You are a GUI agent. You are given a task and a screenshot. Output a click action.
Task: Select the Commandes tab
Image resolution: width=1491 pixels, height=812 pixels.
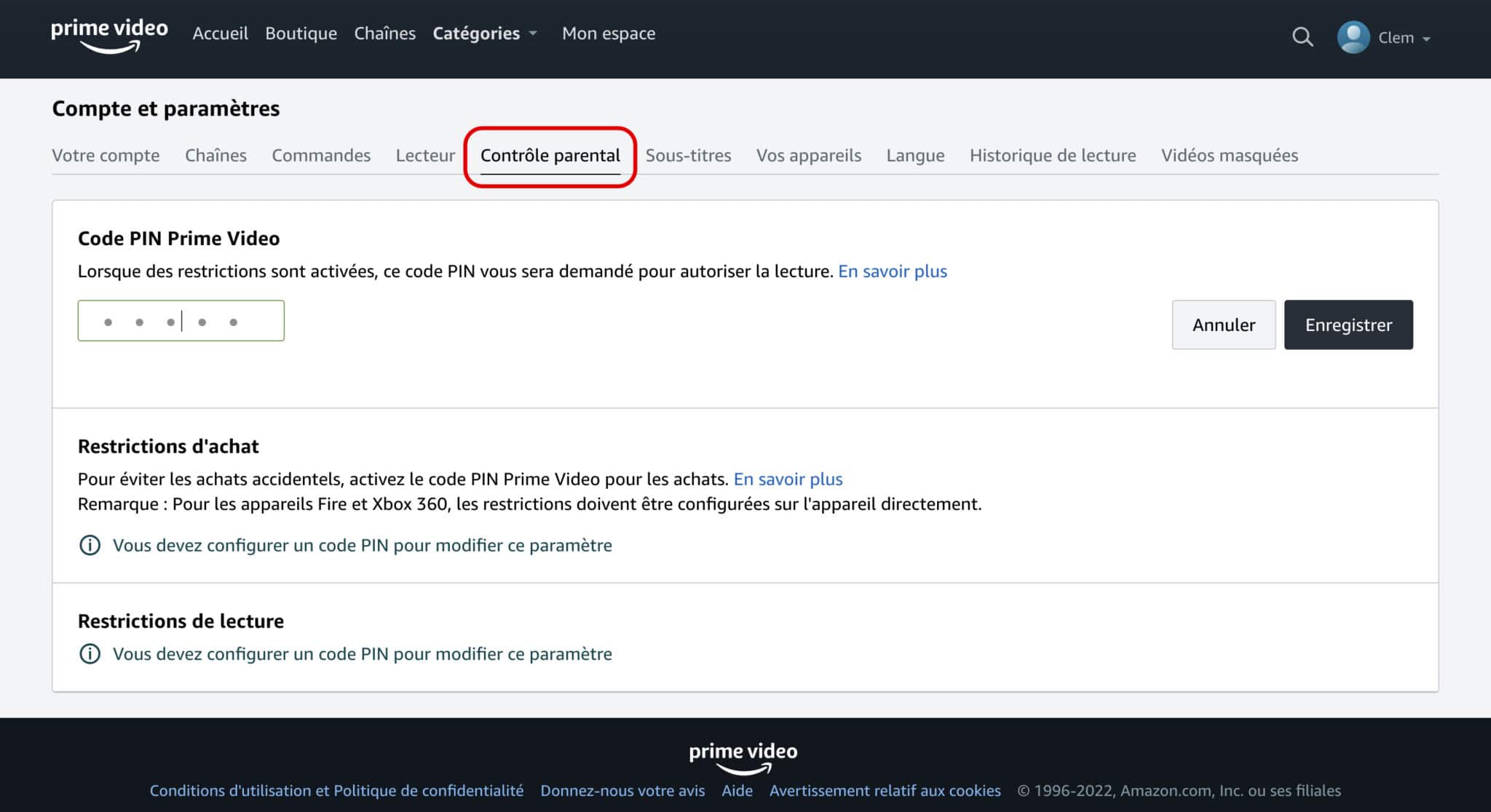click(x=321, y=155)
